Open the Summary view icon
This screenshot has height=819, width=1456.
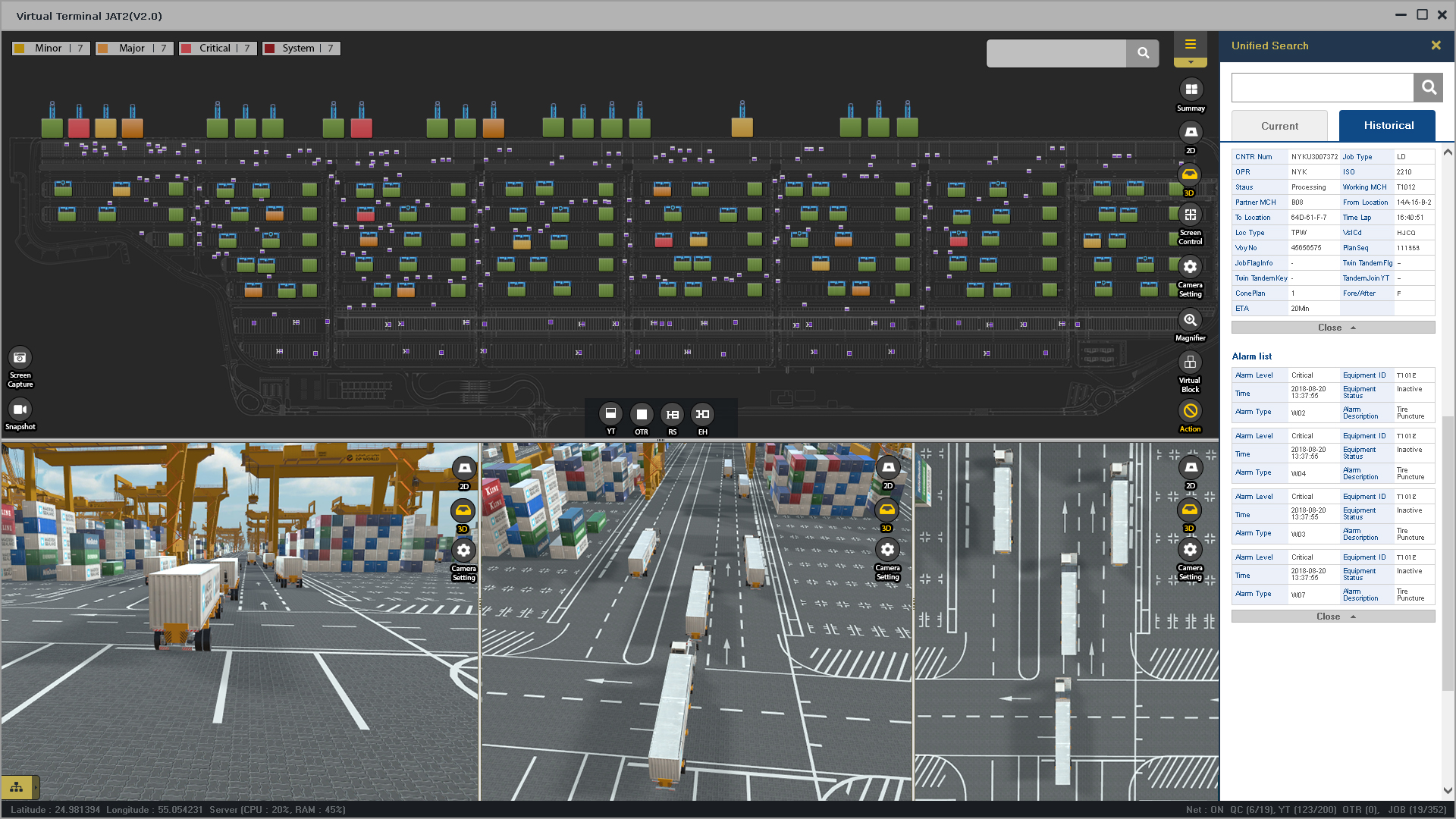tap(1191, 89)
